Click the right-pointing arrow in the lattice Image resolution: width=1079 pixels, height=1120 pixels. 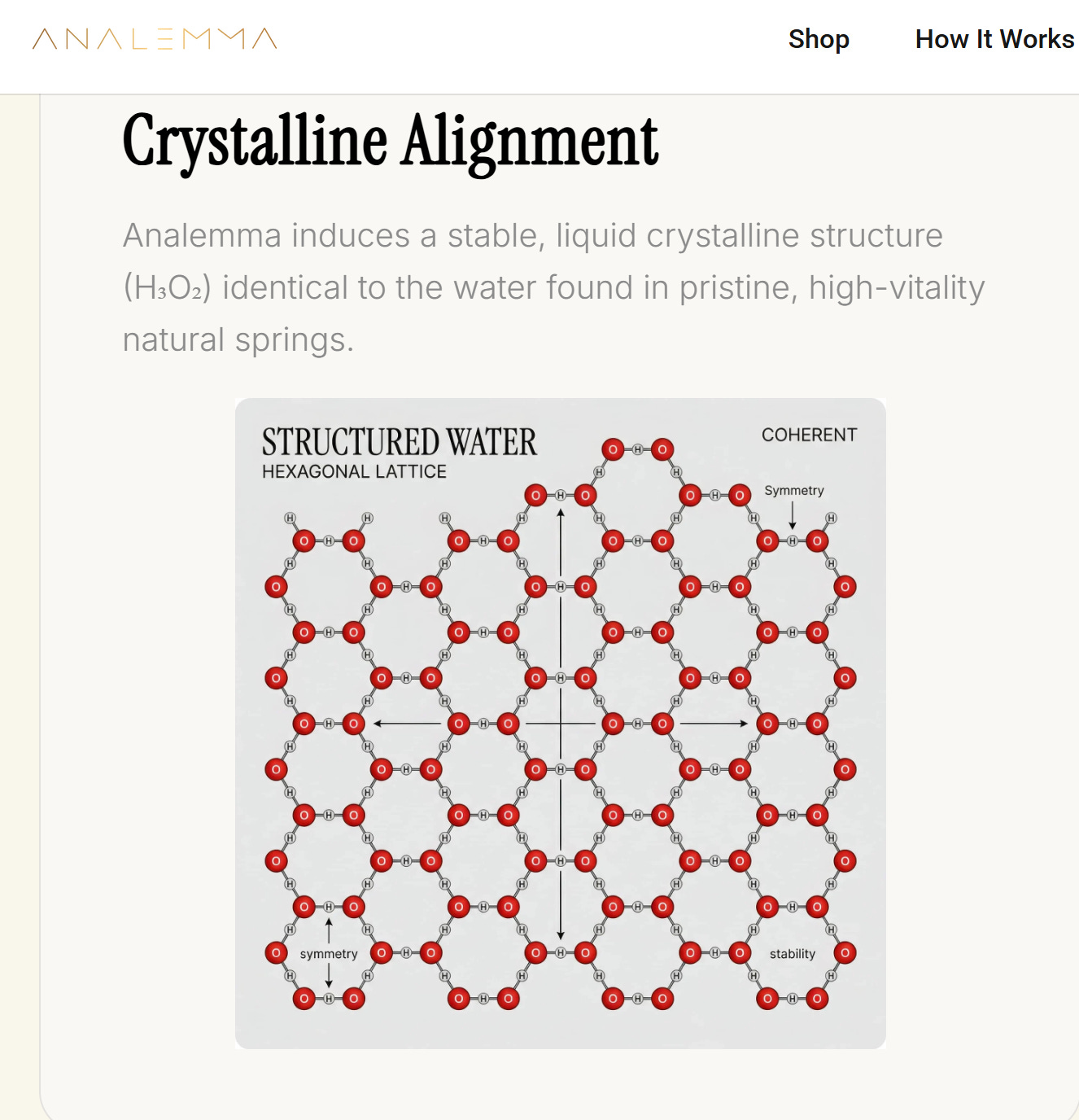pos(714,724)
